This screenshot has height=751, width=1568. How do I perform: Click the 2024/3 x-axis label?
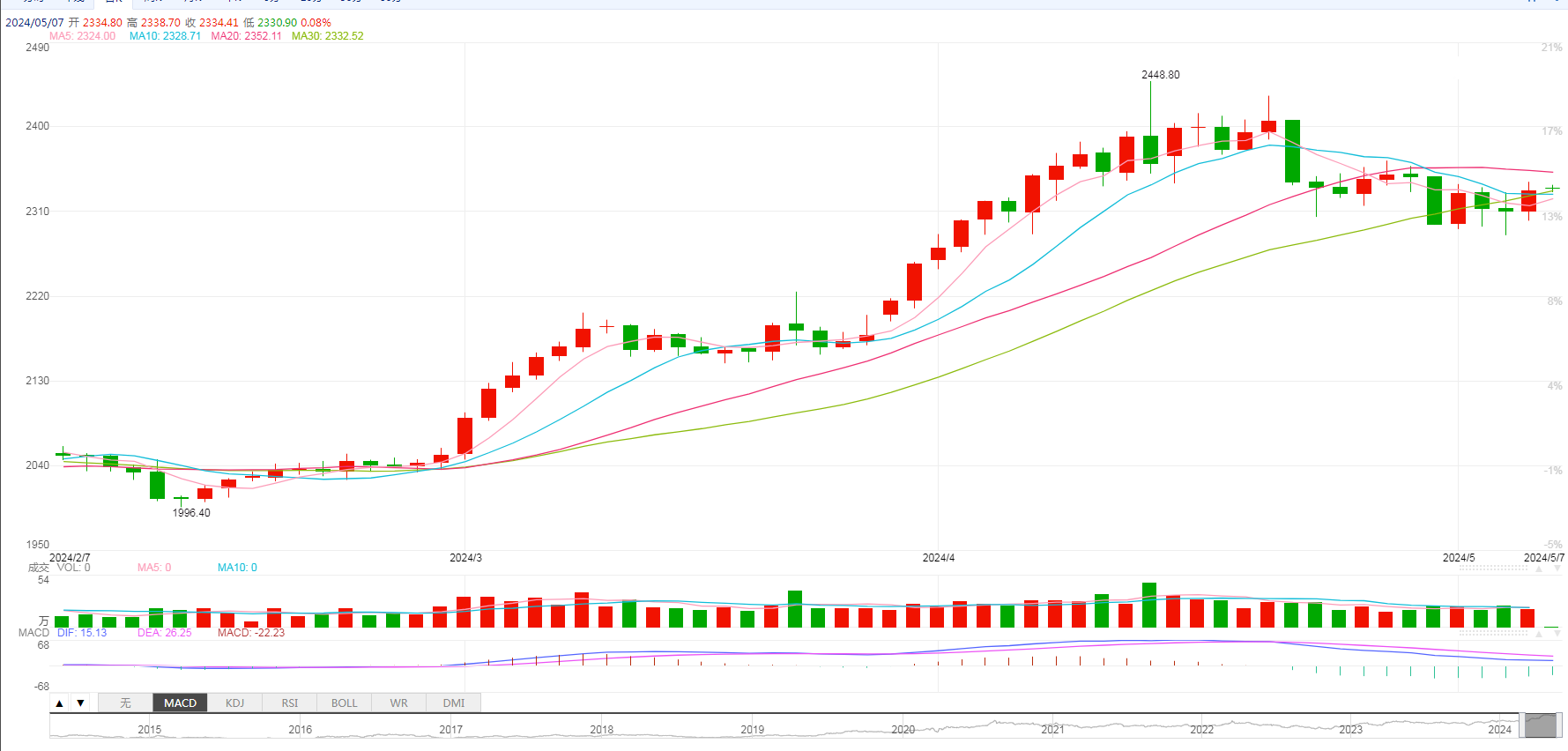pyautogui.click(x=465, y=558)
